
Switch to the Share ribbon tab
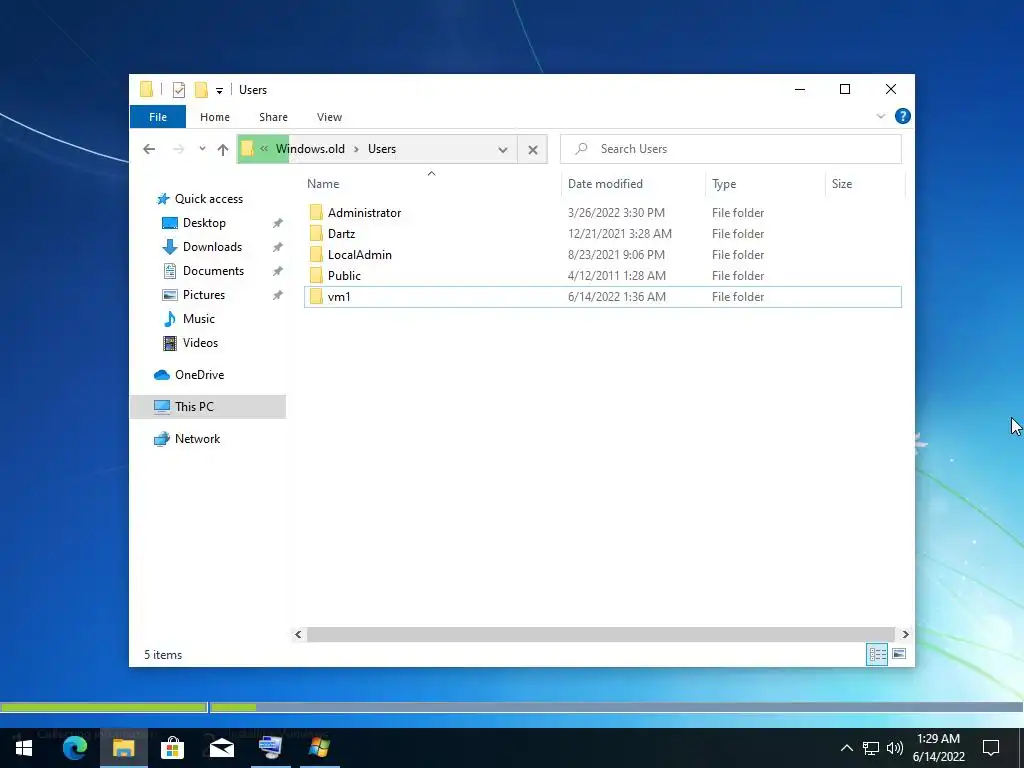click(x=273, y=117)
